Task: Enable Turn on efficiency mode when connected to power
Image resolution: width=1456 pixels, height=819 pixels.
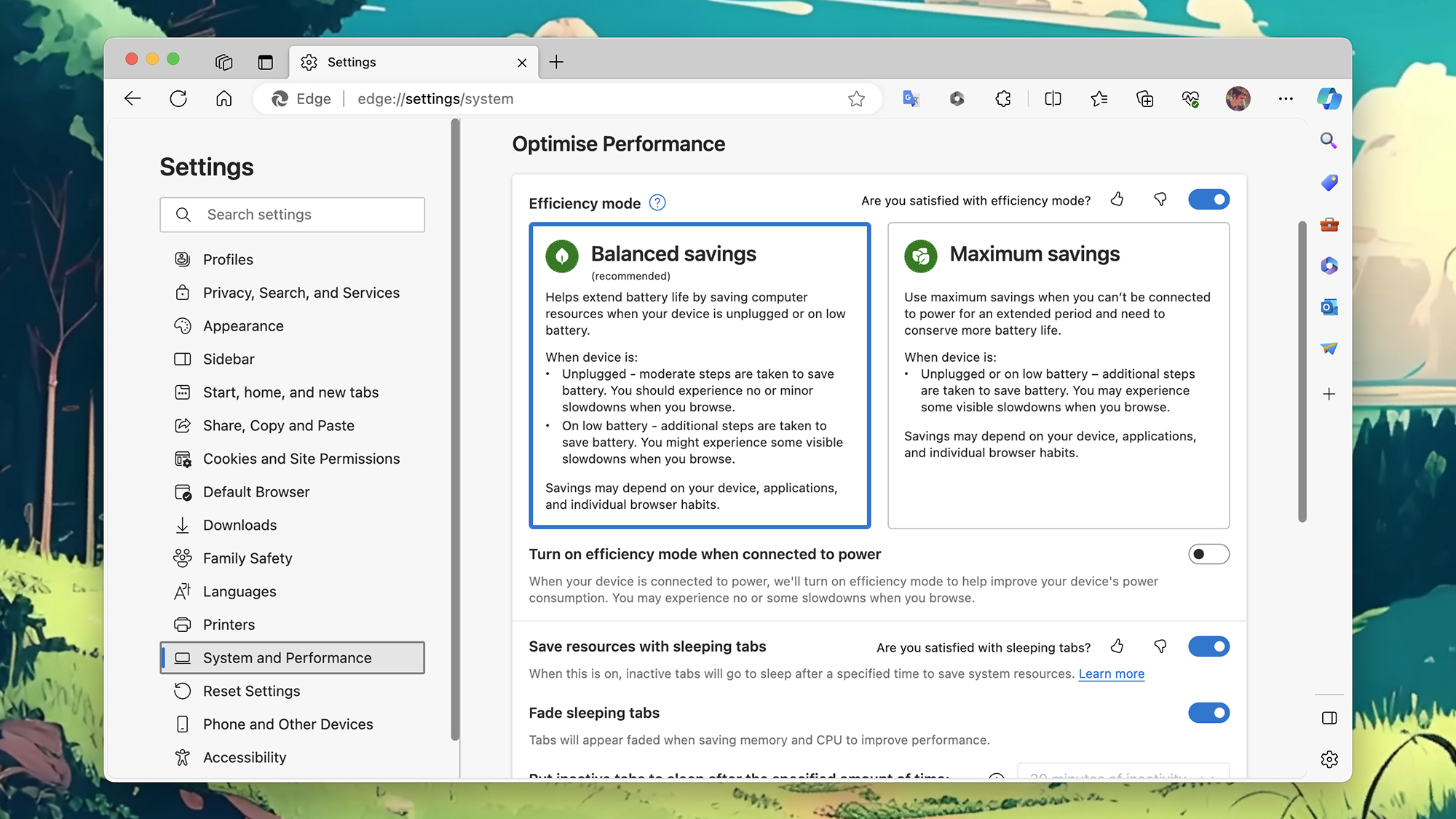Action: (1208, 554)
